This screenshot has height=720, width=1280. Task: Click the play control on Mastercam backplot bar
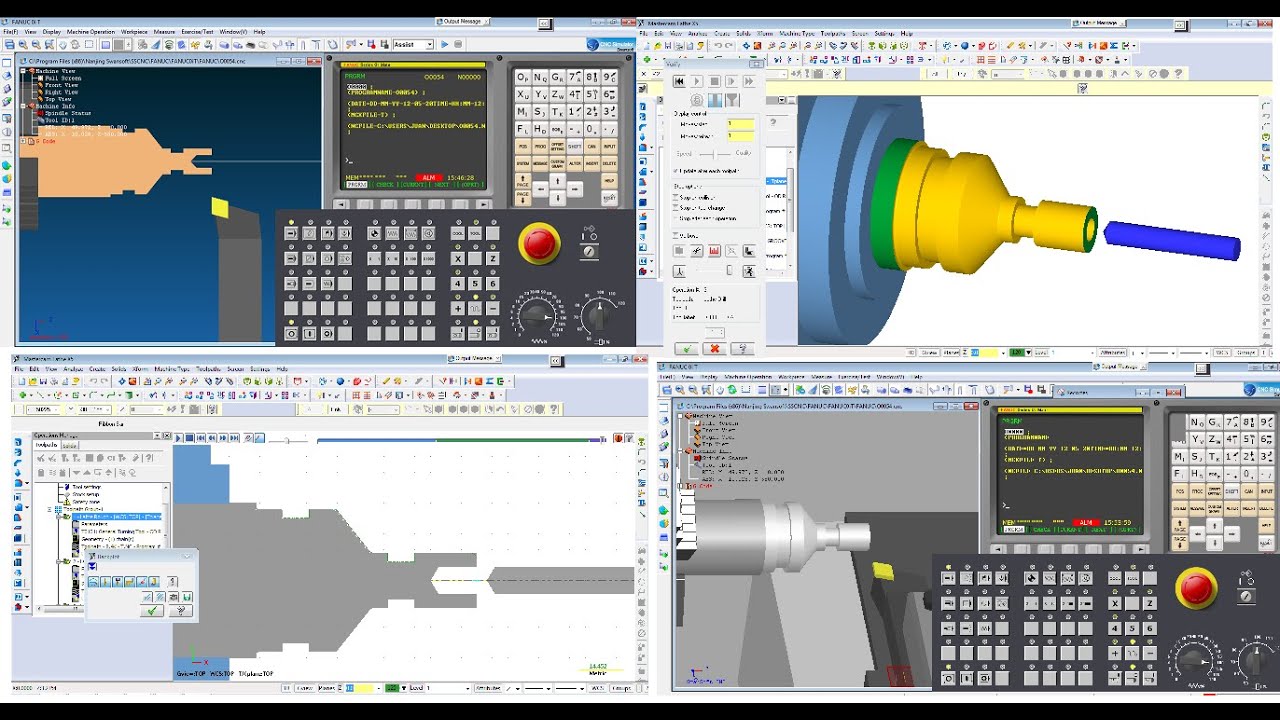click(179, 438)
